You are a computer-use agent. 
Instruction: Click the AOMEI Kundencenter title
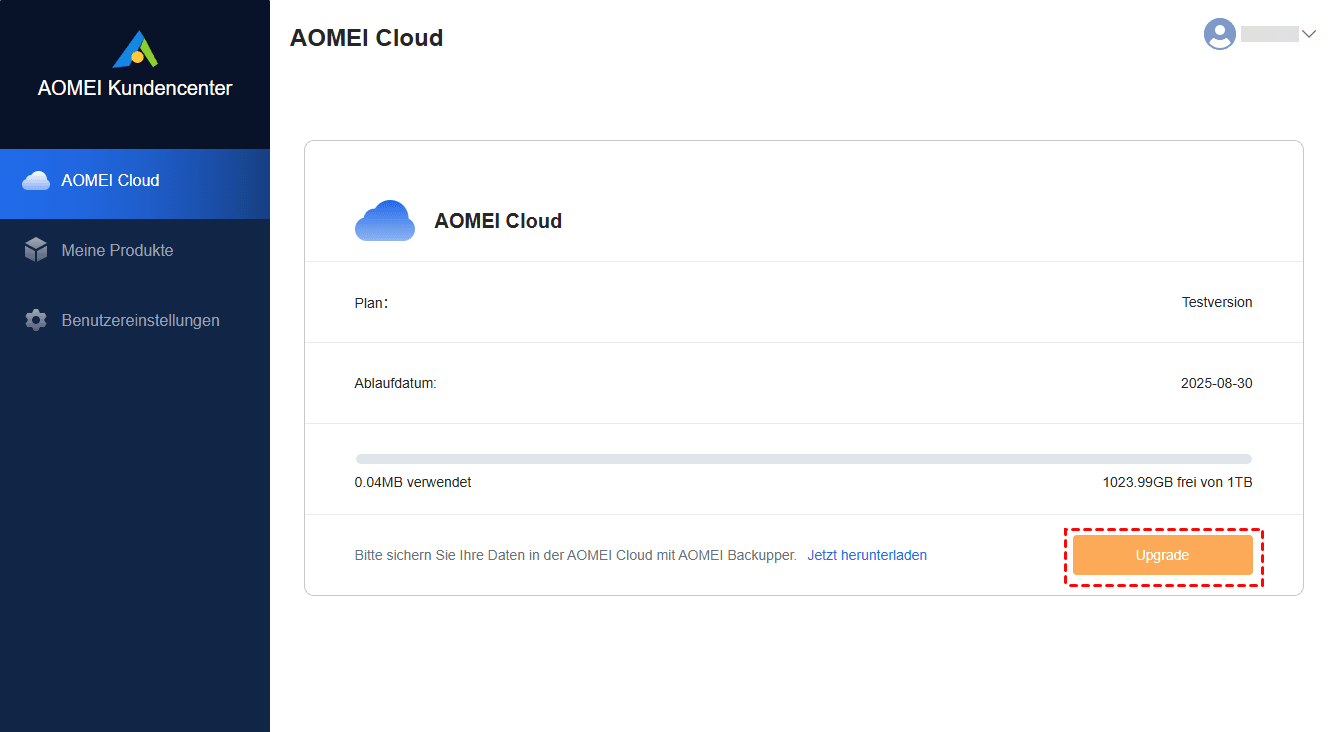point(135,88)
